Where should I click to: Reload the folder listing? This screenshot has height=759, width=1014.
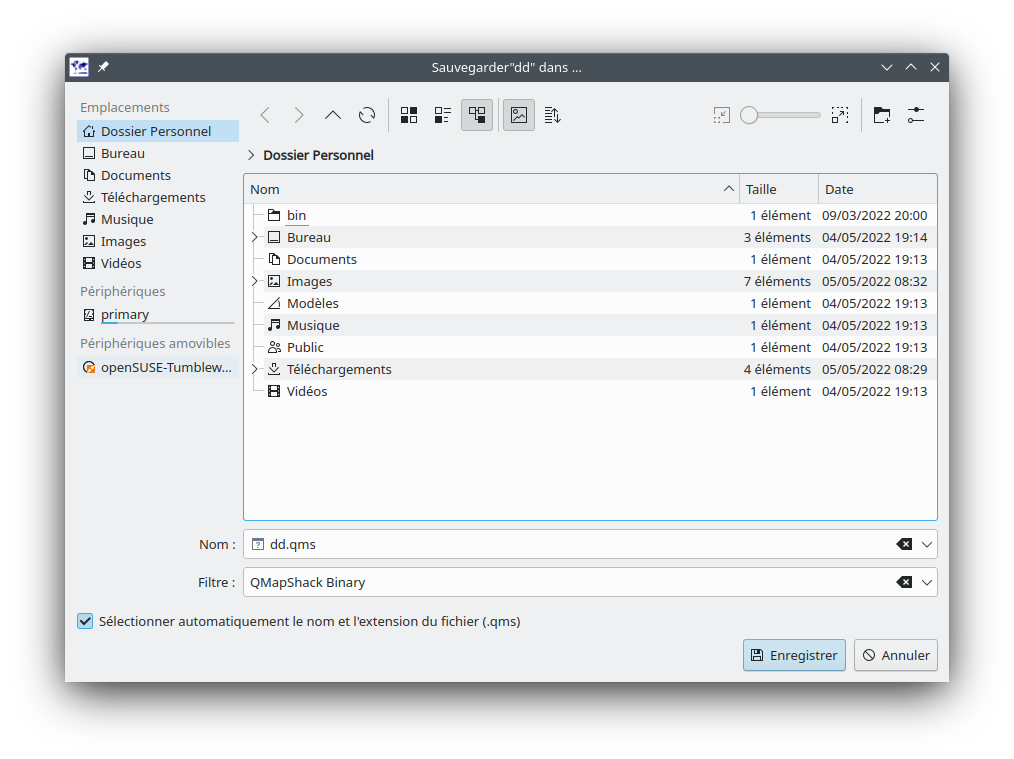367,115
